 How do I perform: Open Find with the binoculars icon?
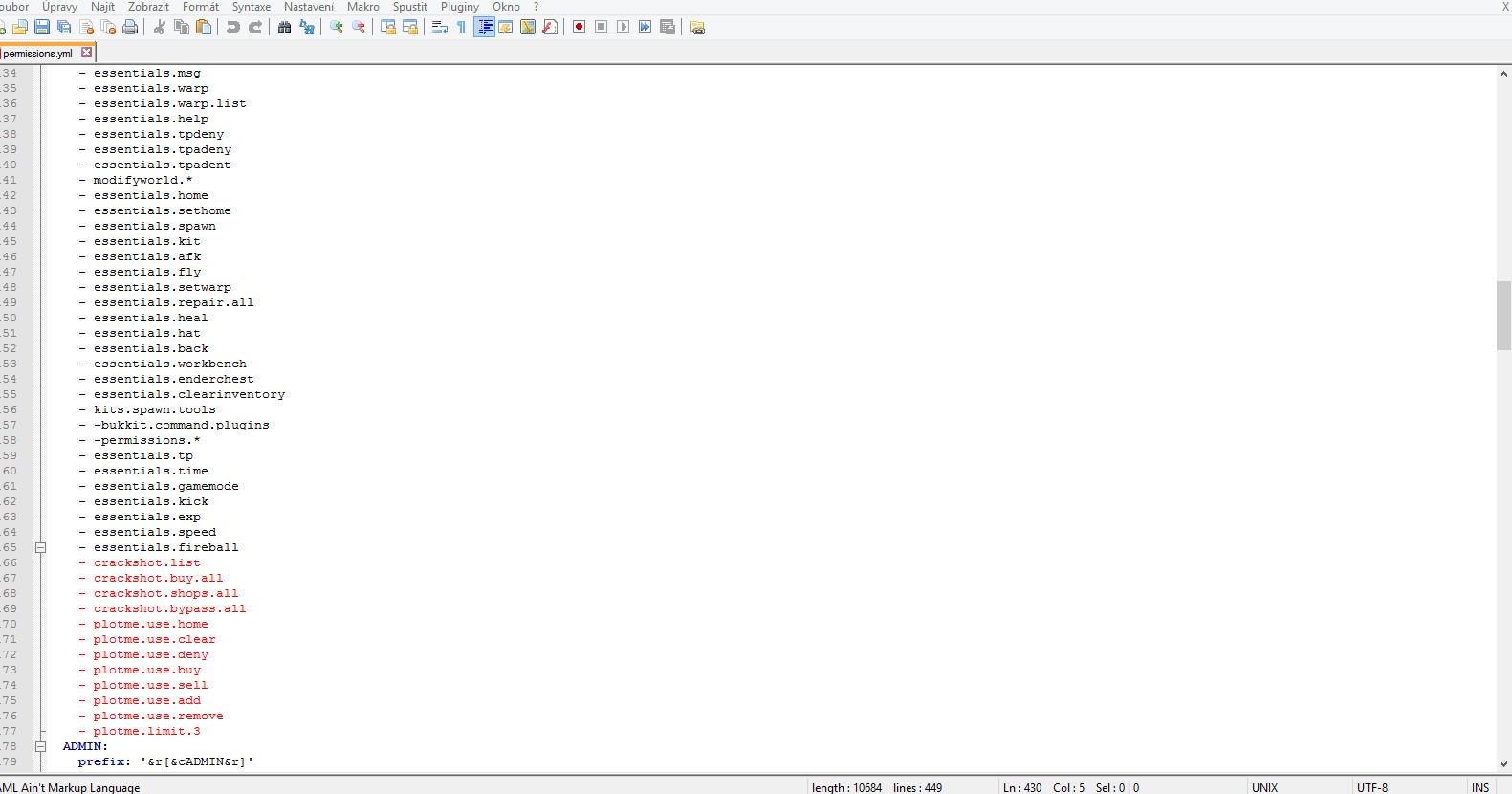[284, 27]
